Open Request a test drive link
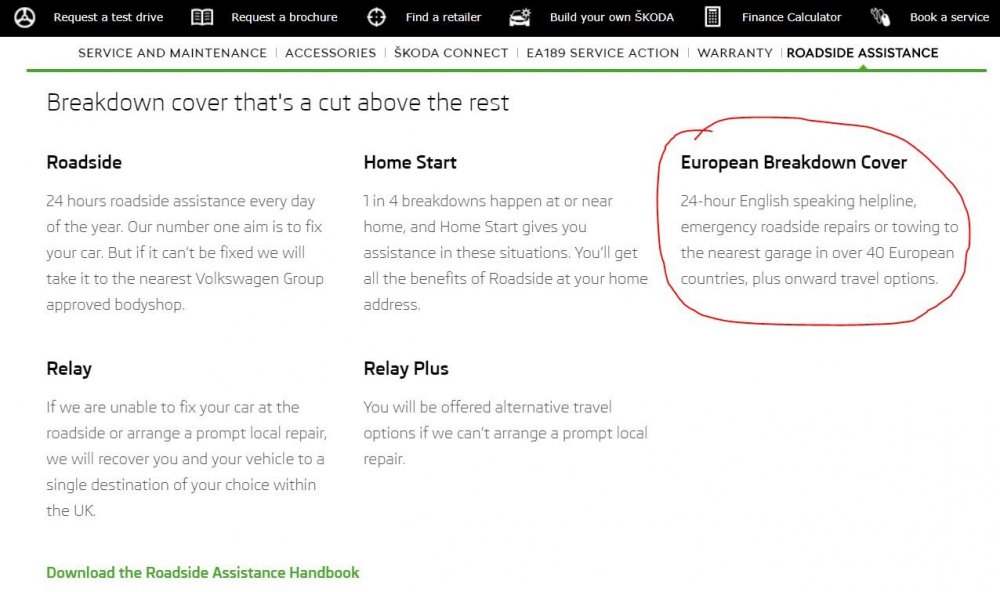The height and width of the screenshot is (592, 1000). point(108,17)
